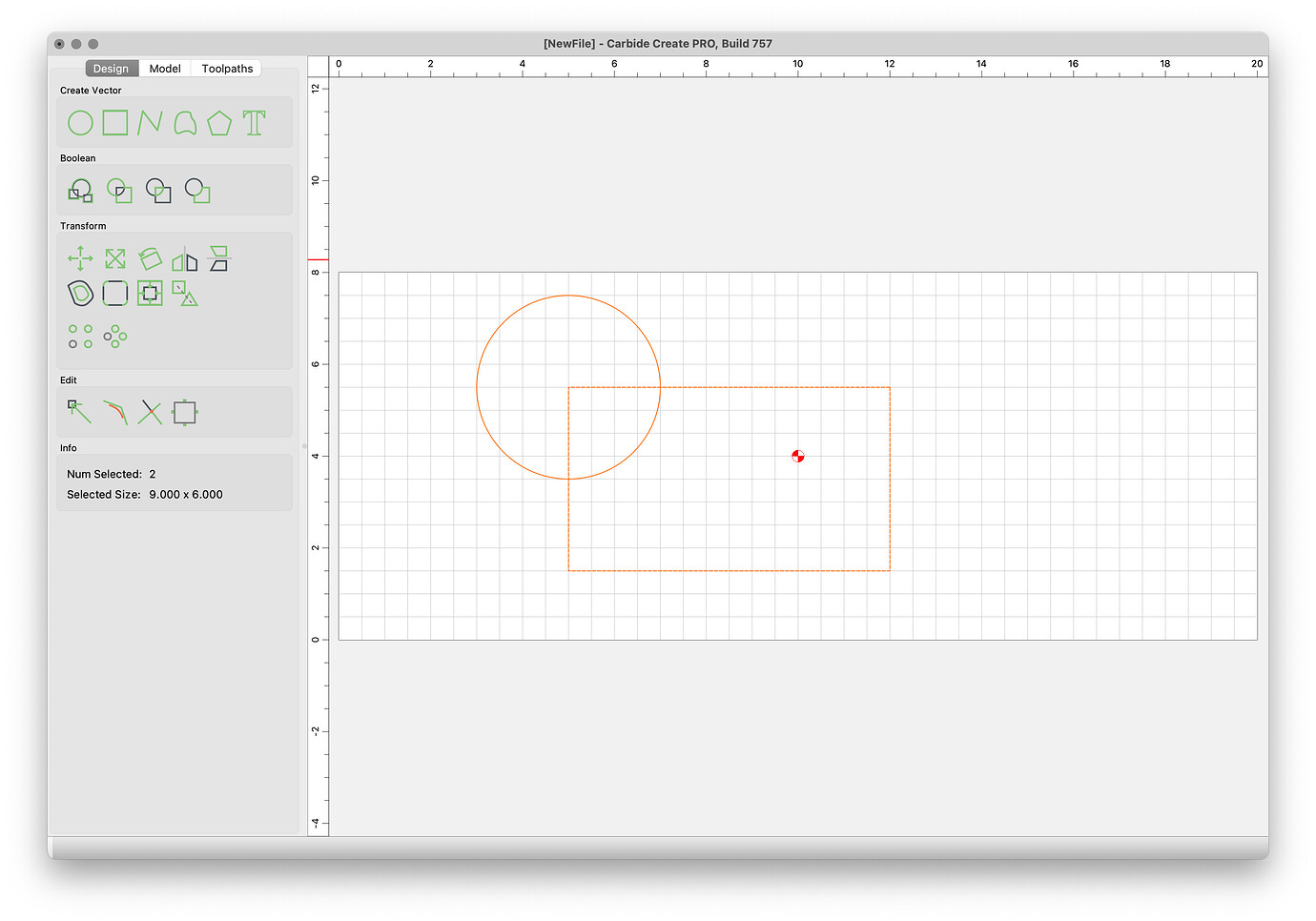Click the 20 mark on horizontal ruler
The width and height of the screenshot is (1316, 921).
pos(1257,64)
